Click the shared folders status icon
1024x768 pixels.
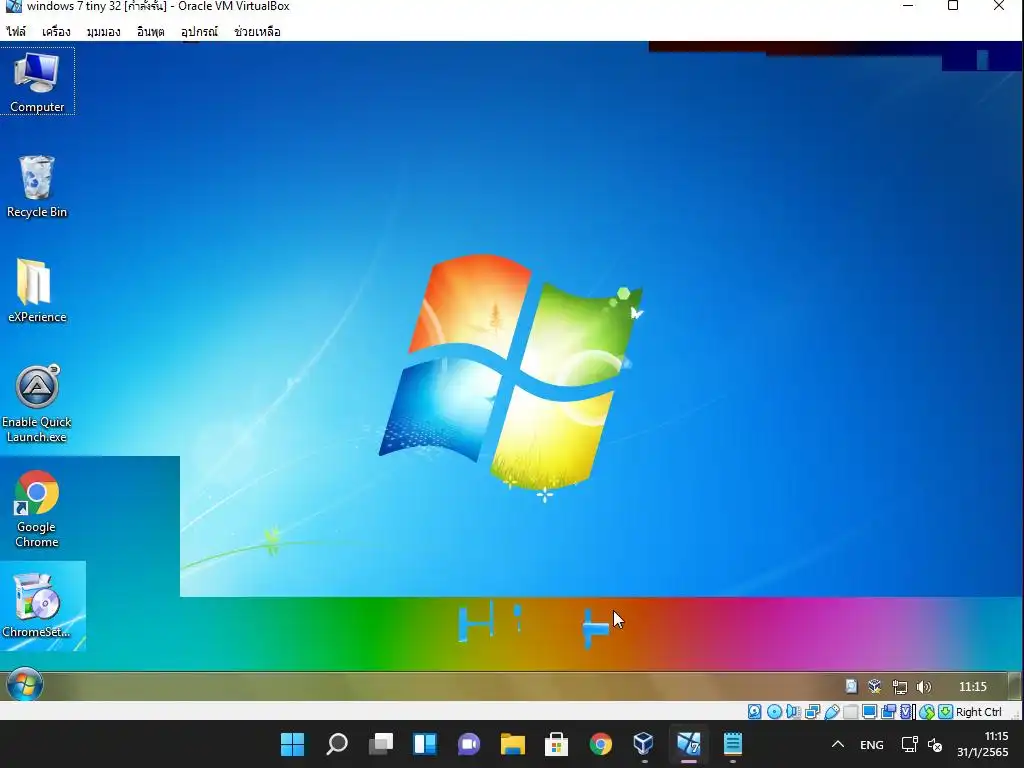click(850, 712)
